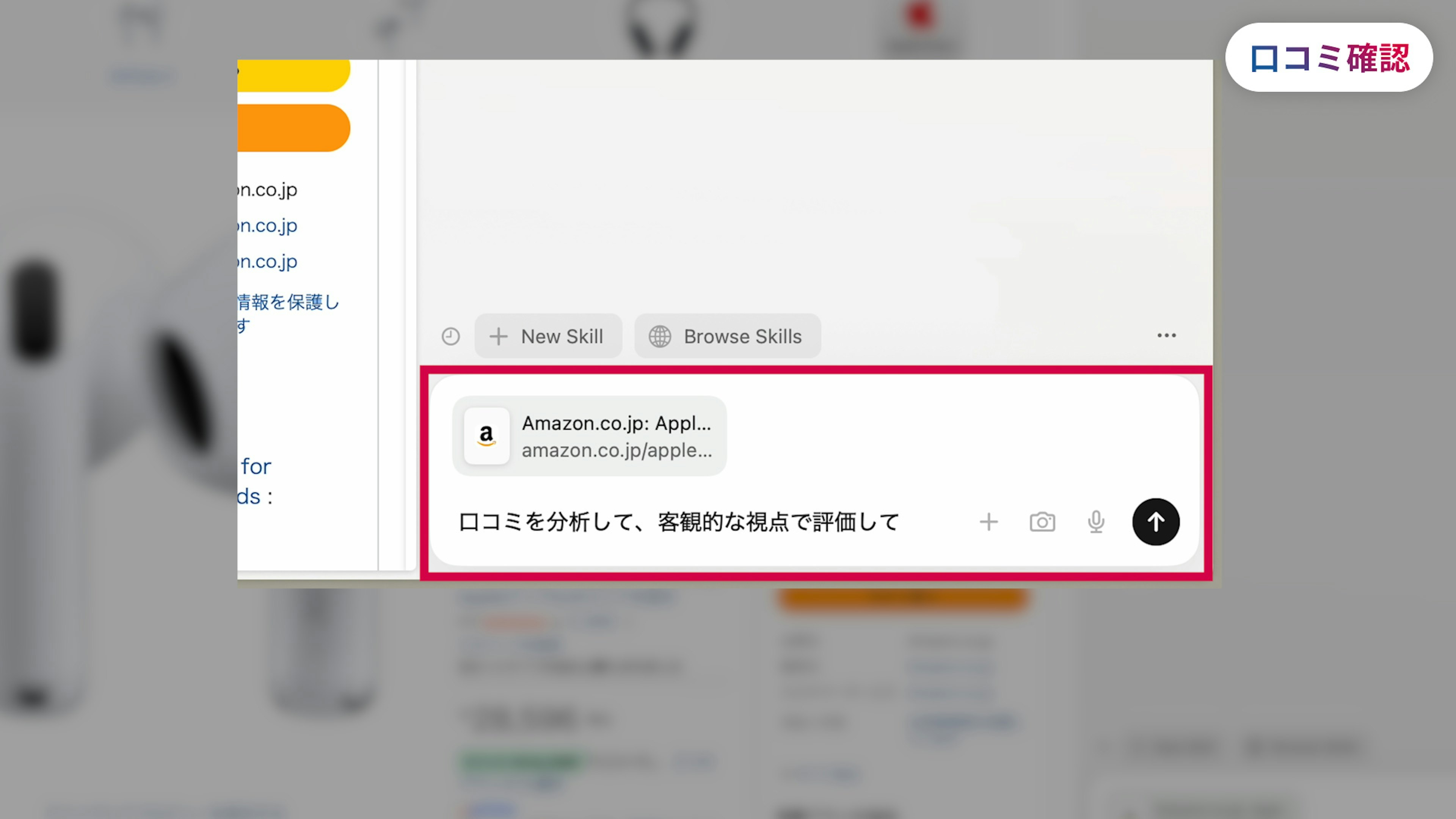Click the Amazon logo on the attached tab
1456x819 pixels.
(486, 436)
